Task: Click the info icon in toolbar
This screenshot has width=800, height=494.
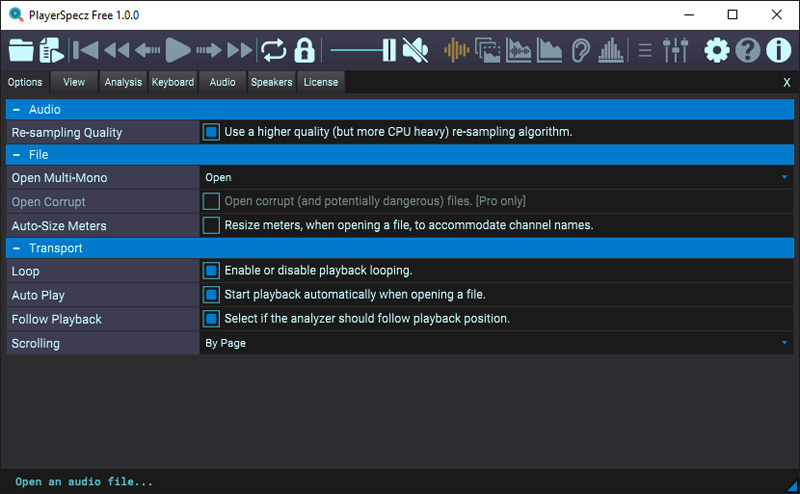Action: tap(778, 50)
